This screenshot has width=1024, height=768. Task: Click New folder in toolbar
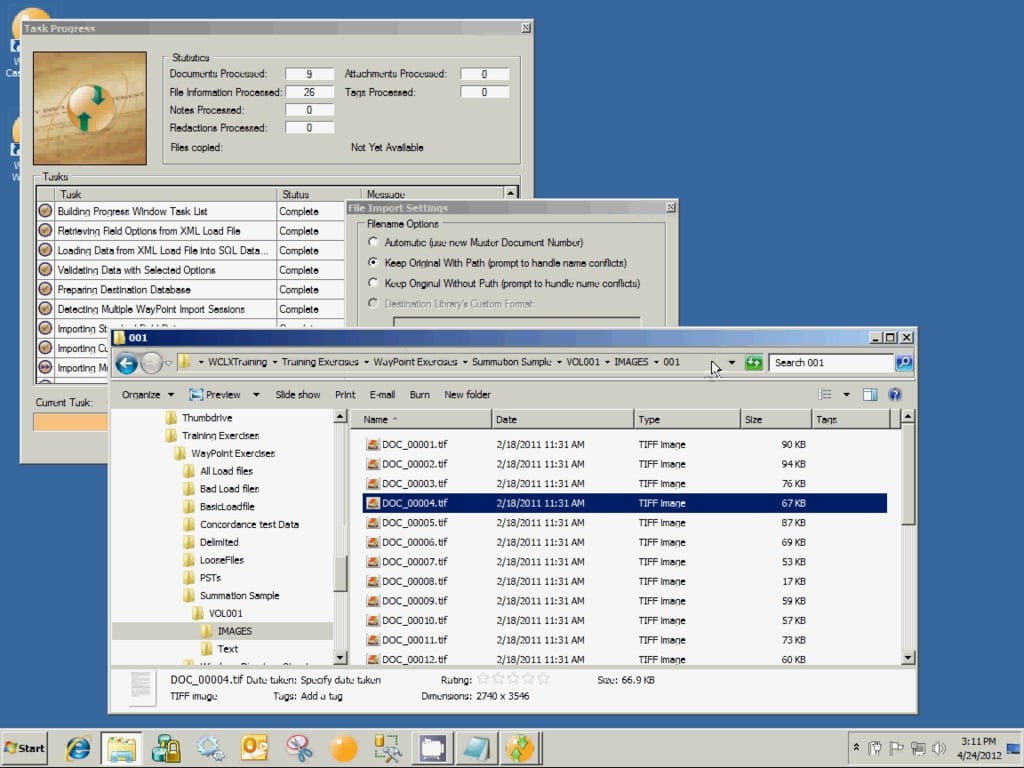(x=467, y=395)
